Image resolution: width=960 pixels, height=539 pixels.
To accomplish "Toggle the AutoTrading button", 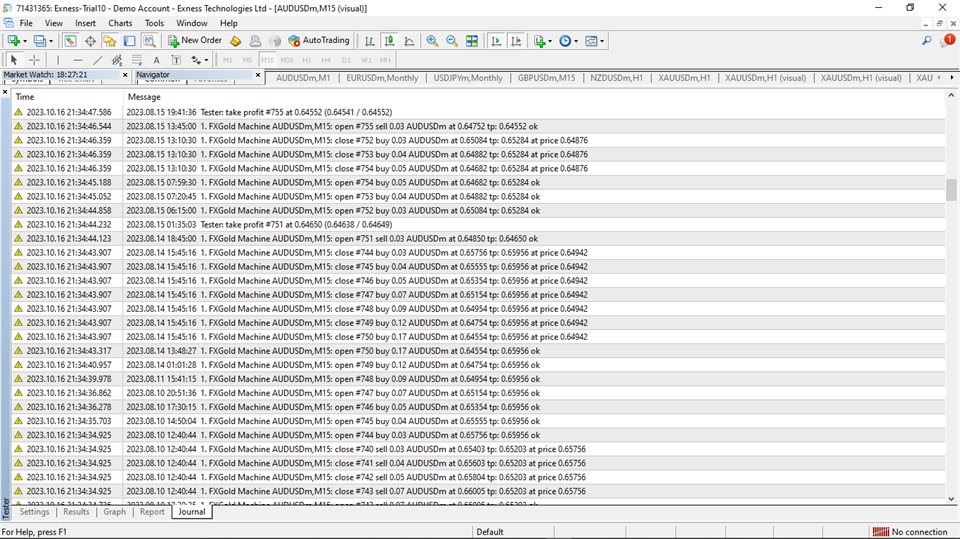I will pos(318,40).
